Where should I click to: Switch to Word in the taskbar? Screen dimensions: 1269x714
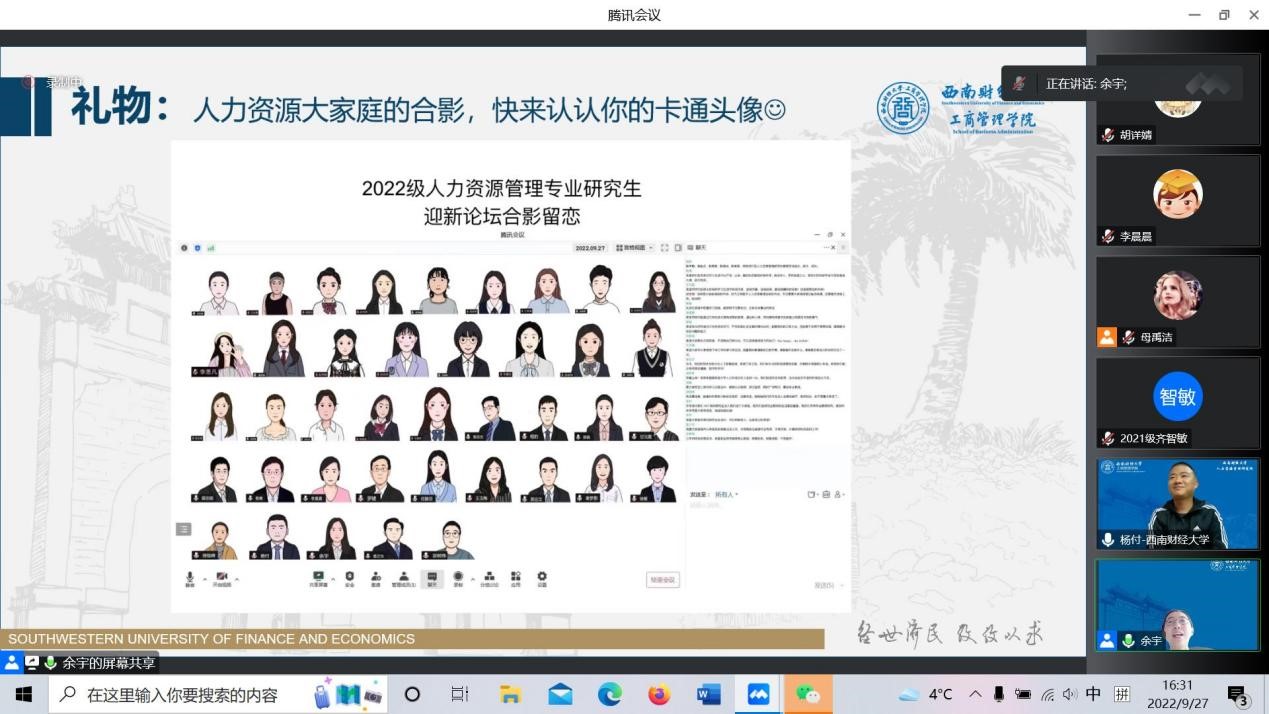point(708,694)
